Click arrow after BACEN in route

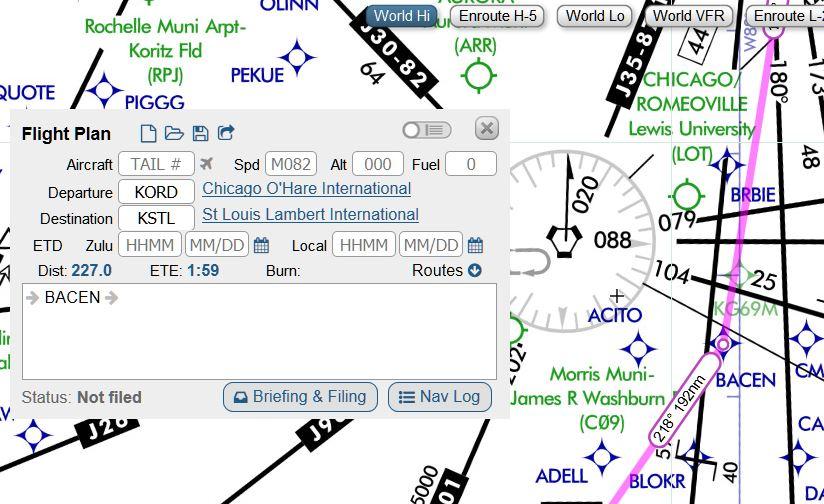(x=111, y=298)
